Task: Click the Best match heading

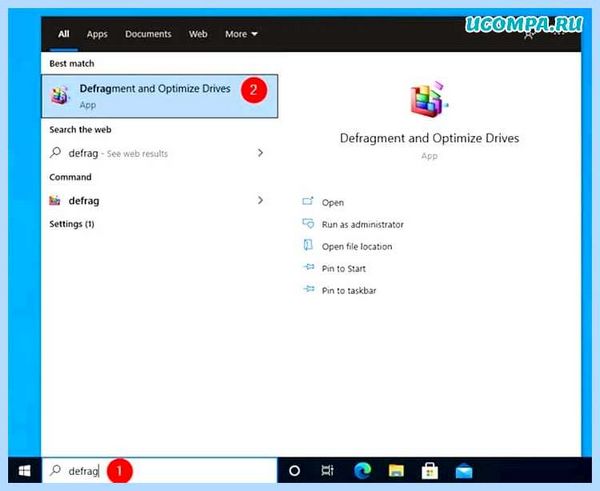Action: click(72, 64)
